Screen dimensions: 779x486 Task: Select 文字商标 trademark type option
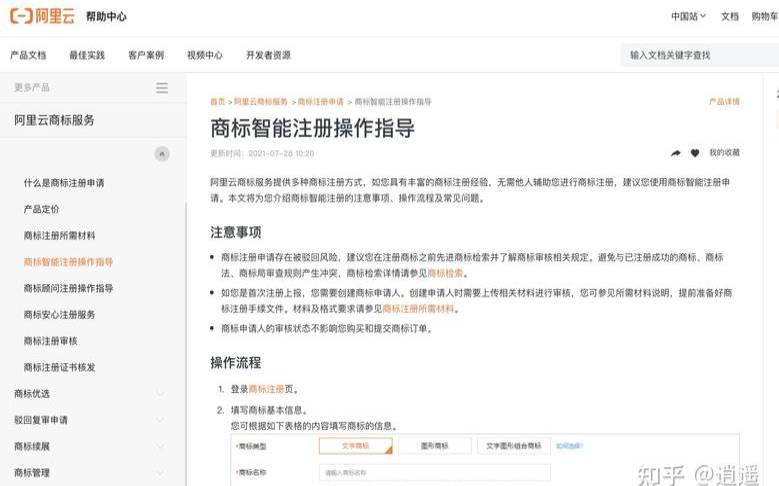pos(356,446)
